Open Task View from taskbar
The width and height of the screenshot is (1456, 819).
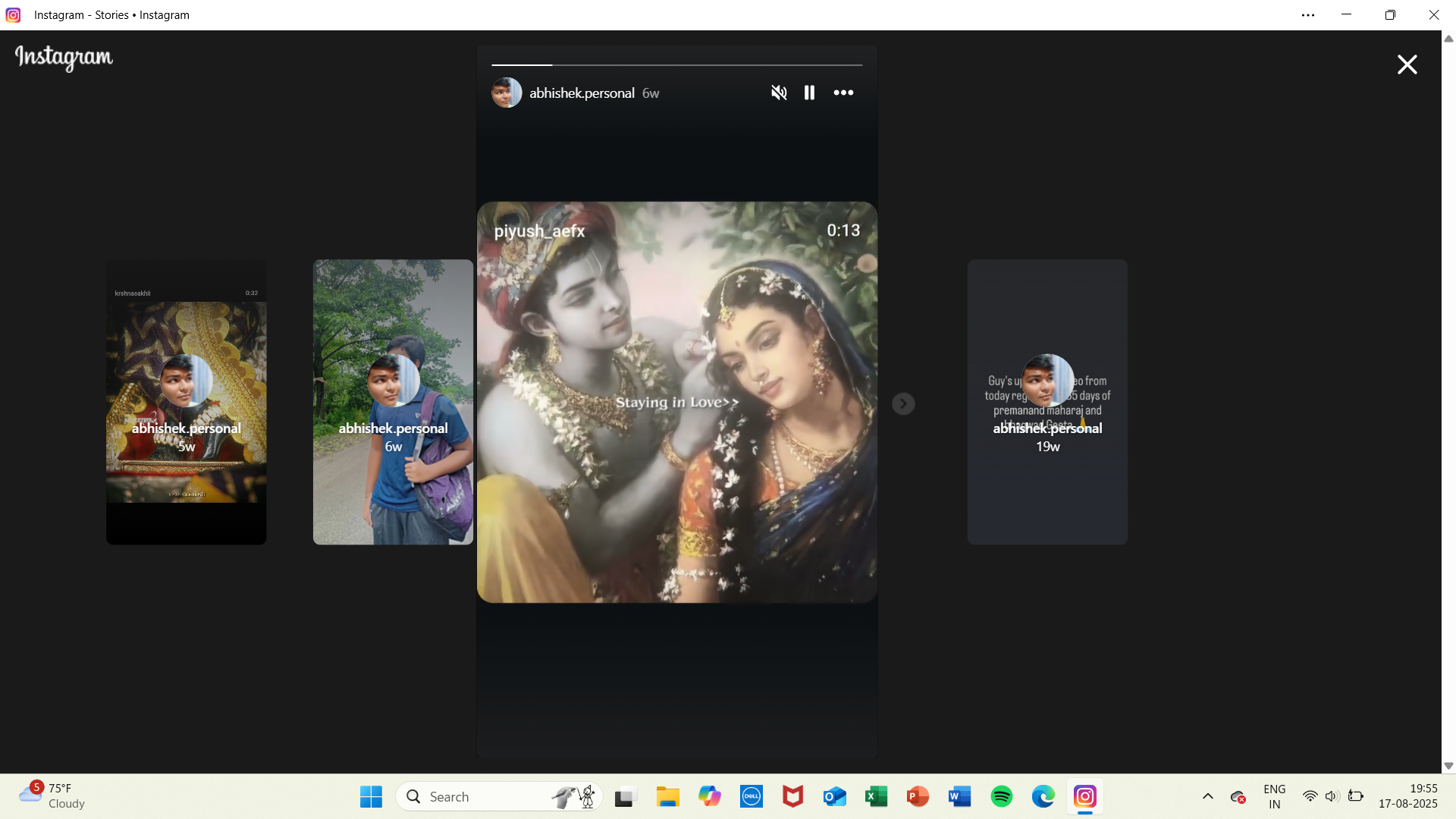(x=625, y=797)
